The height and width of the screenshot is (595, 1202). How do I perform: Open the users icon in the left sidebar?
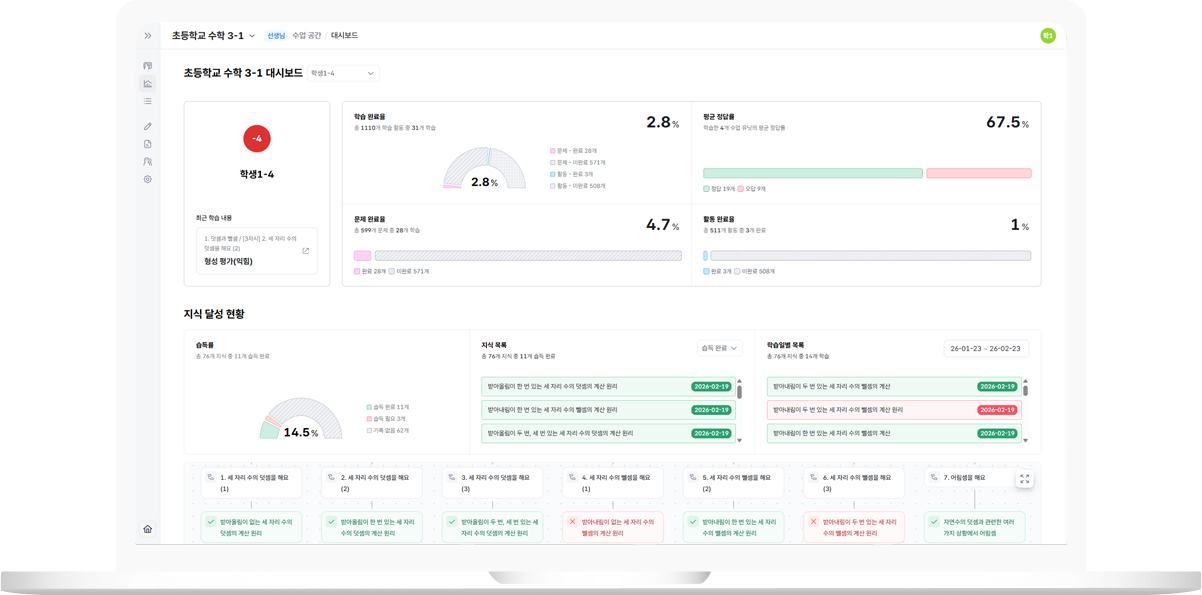pyautogui.click(x=148, y=162)
